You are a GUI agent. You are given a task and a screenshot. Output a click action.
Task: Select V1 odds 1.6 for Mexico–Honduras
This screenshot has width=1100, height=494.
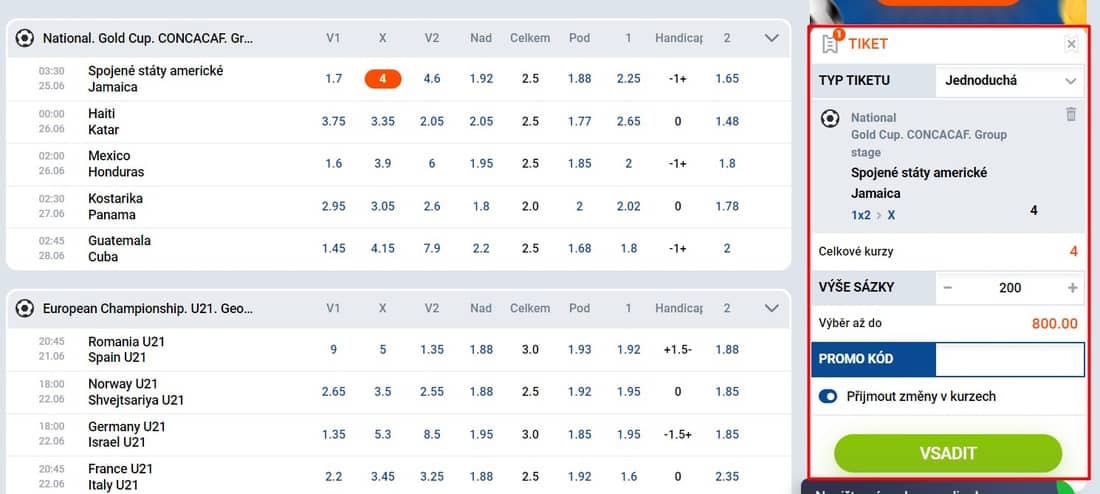(x=333, y=163)
